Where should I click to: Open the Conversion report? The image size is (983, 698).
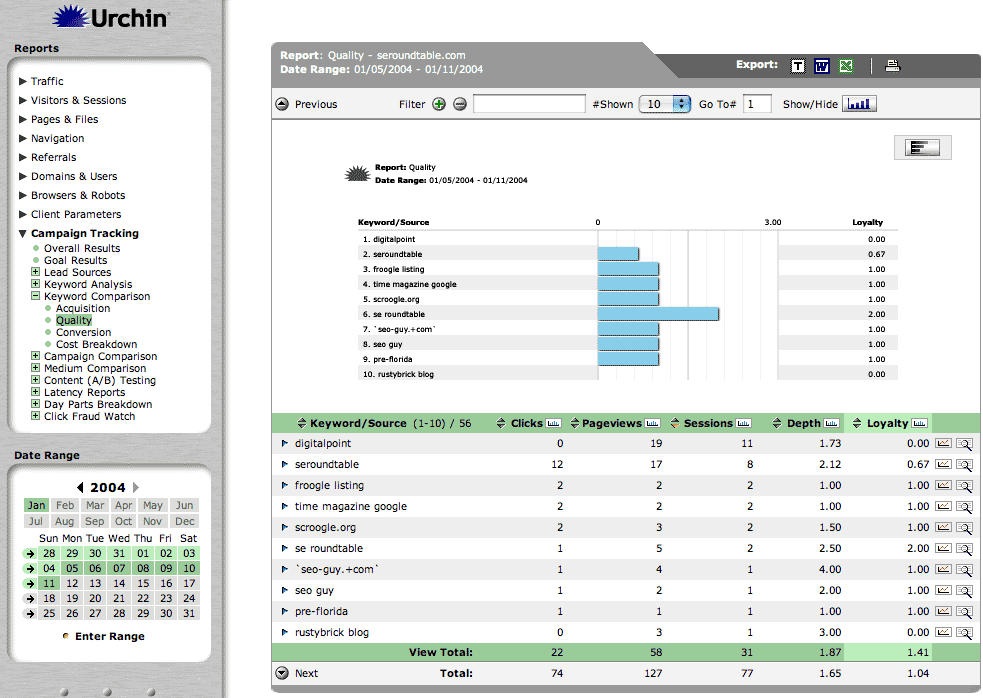tap(83, 332)
